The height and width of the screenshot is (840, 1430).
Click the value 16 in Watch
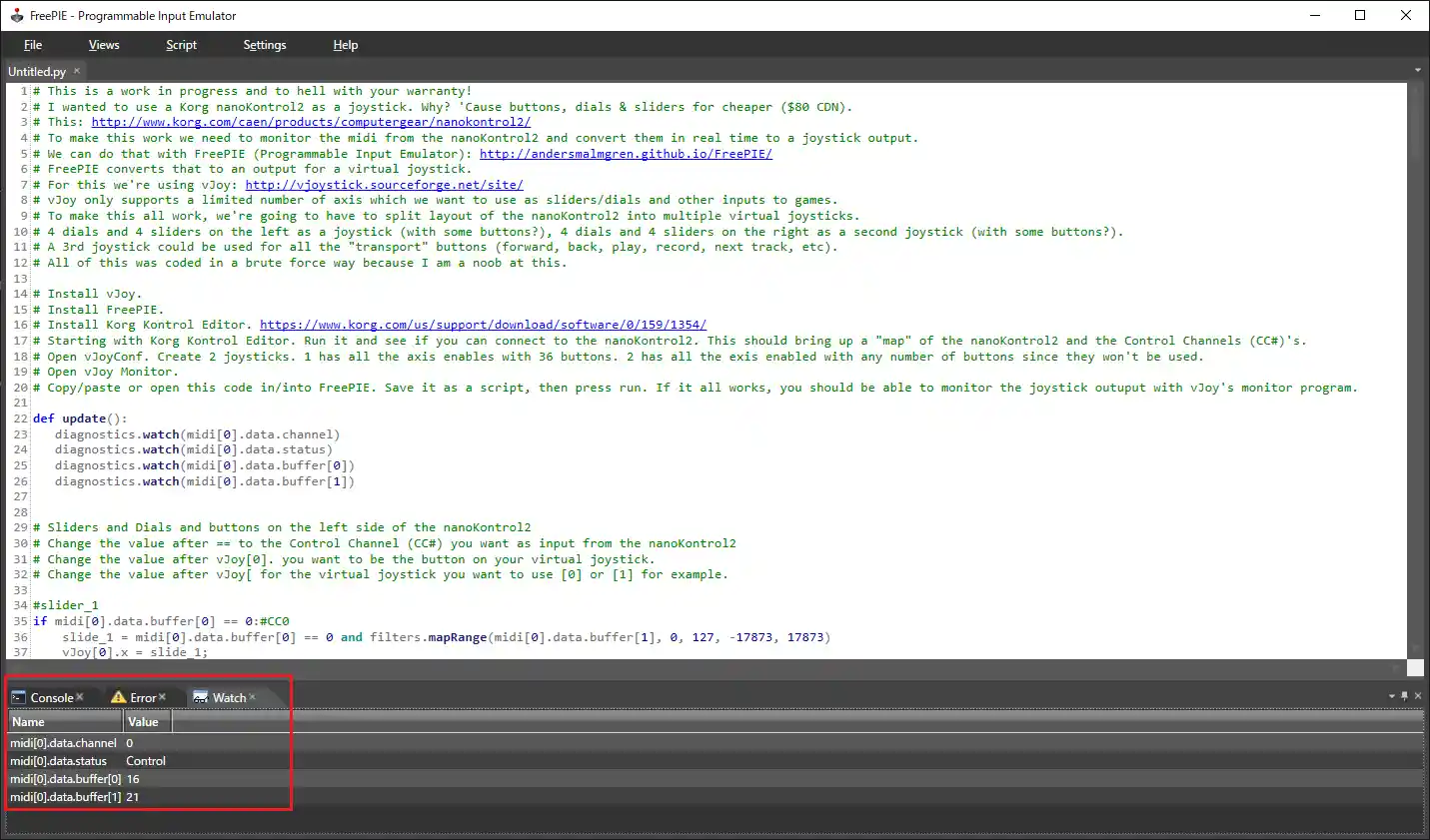coord(133,779)
